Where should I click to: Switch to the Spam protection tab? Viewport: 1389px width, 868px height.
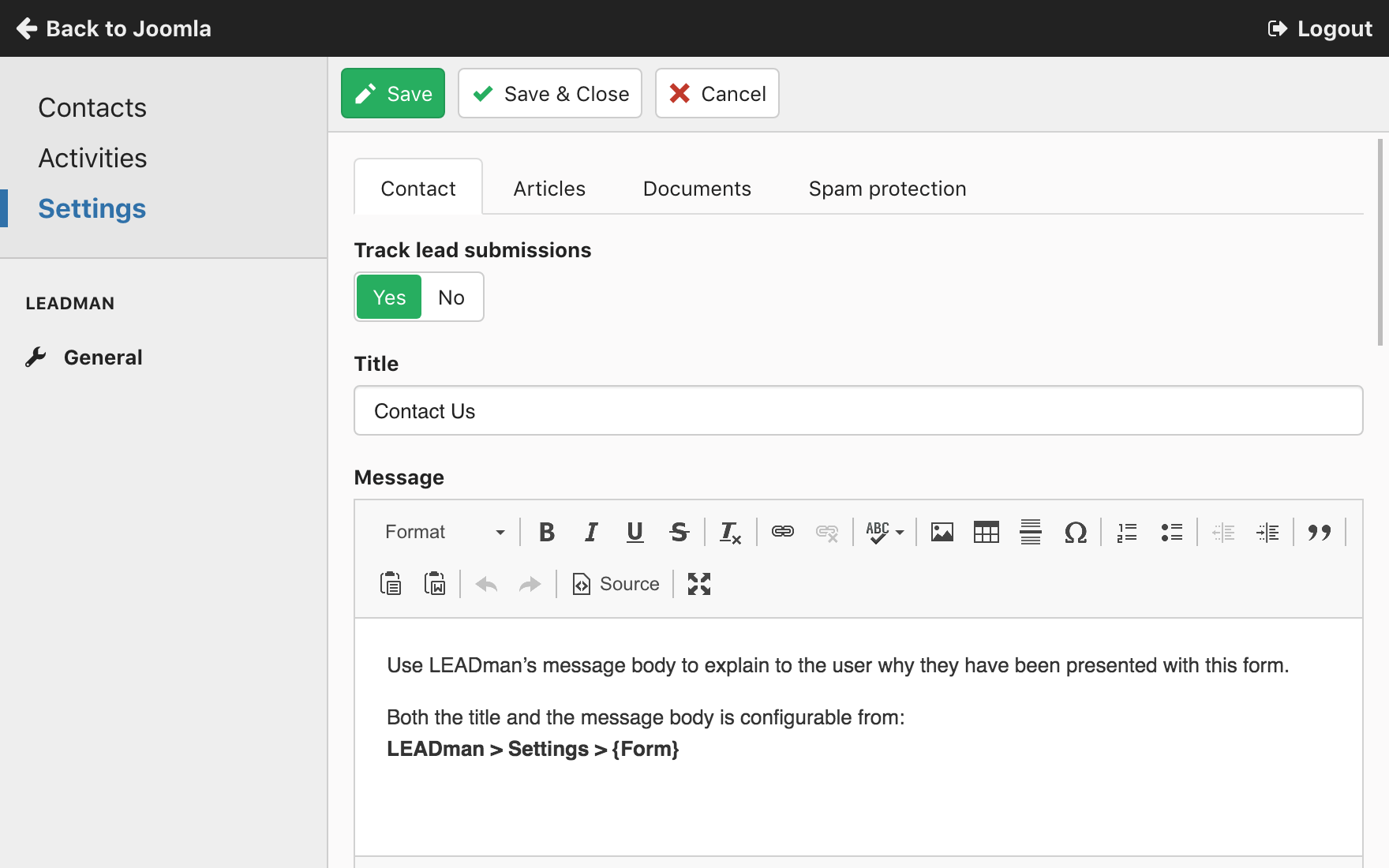(887, 189)
